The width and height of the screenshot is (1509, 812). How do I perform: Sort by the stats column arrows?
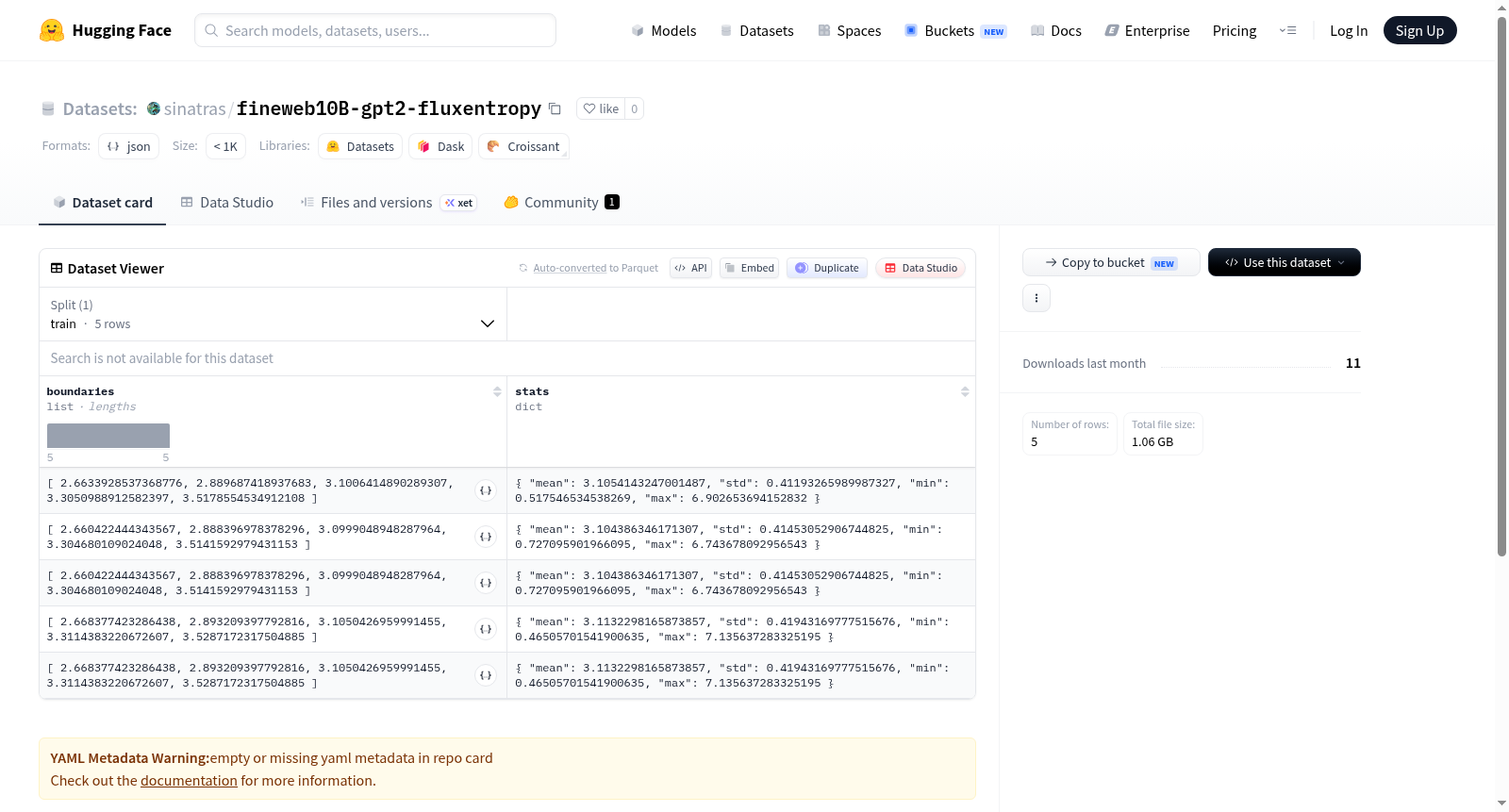[965, 391]
